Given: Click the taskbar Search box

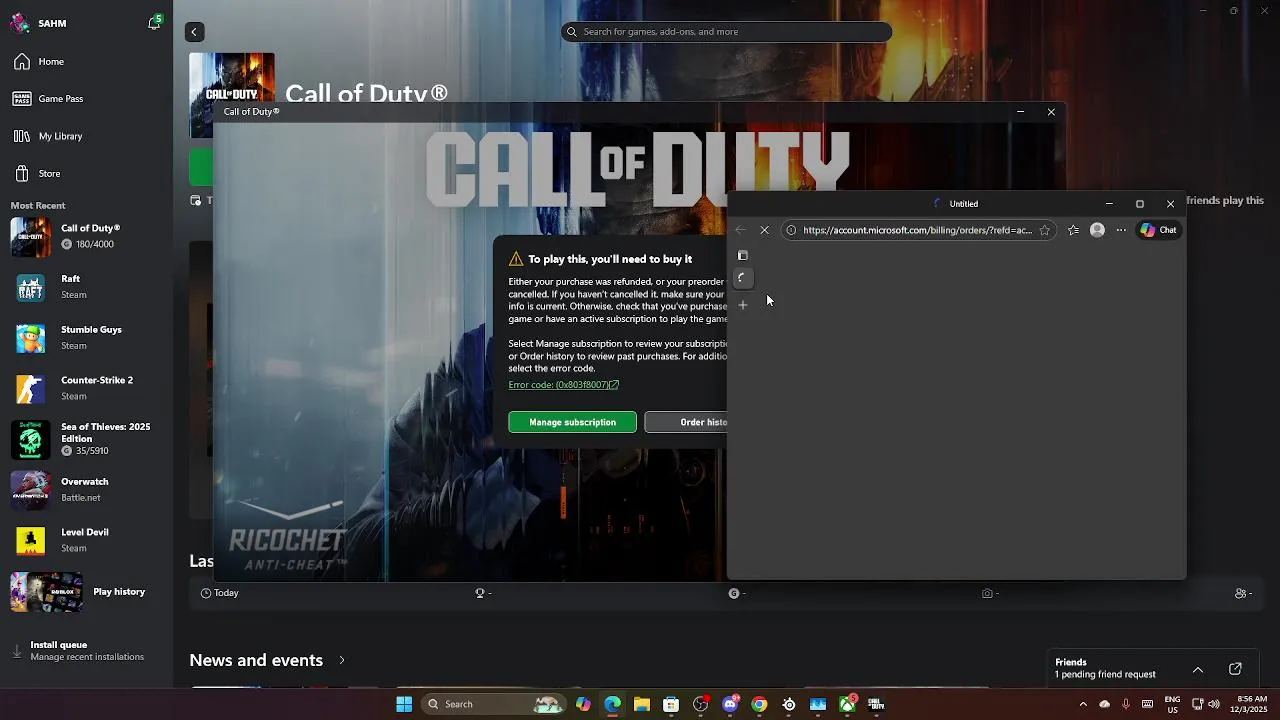Looking at the screenshot, I should [x=495, y=704].
